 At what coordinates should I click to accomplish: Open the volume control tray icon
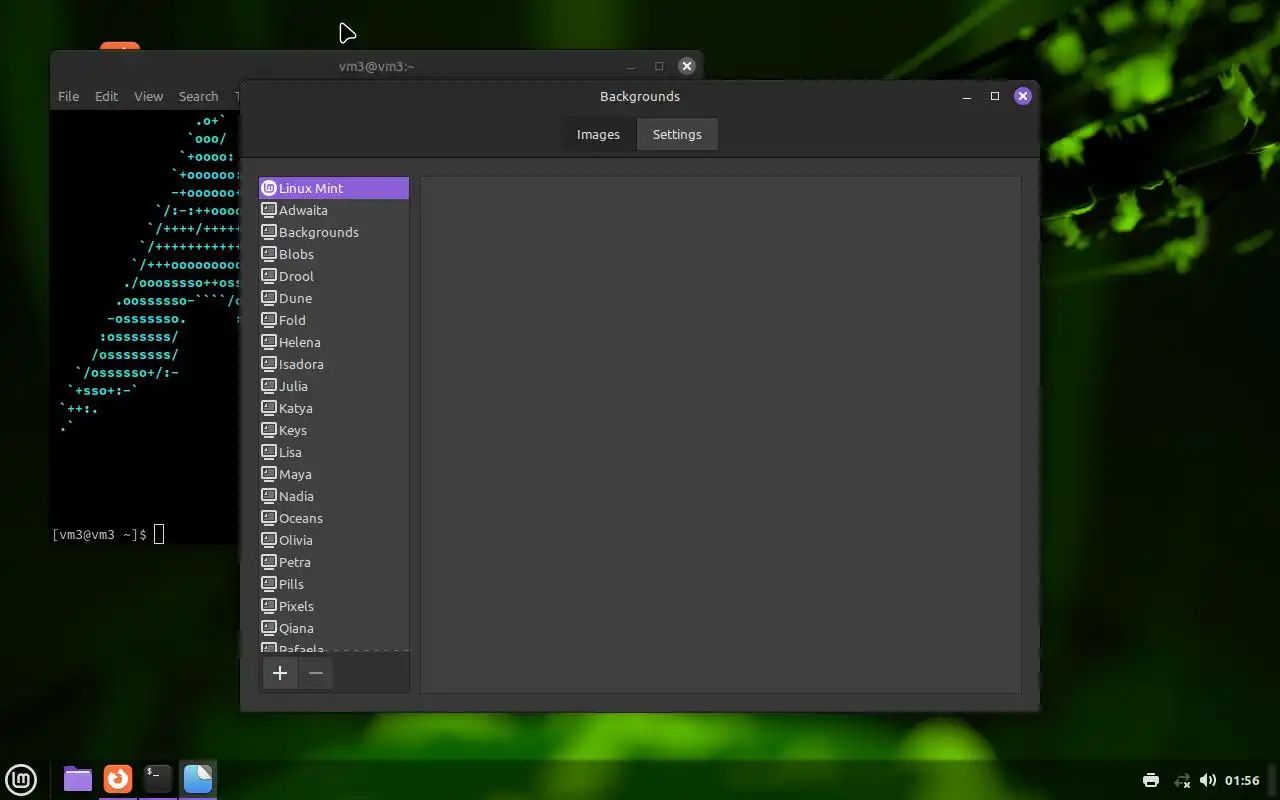[x=1208, y=780]
